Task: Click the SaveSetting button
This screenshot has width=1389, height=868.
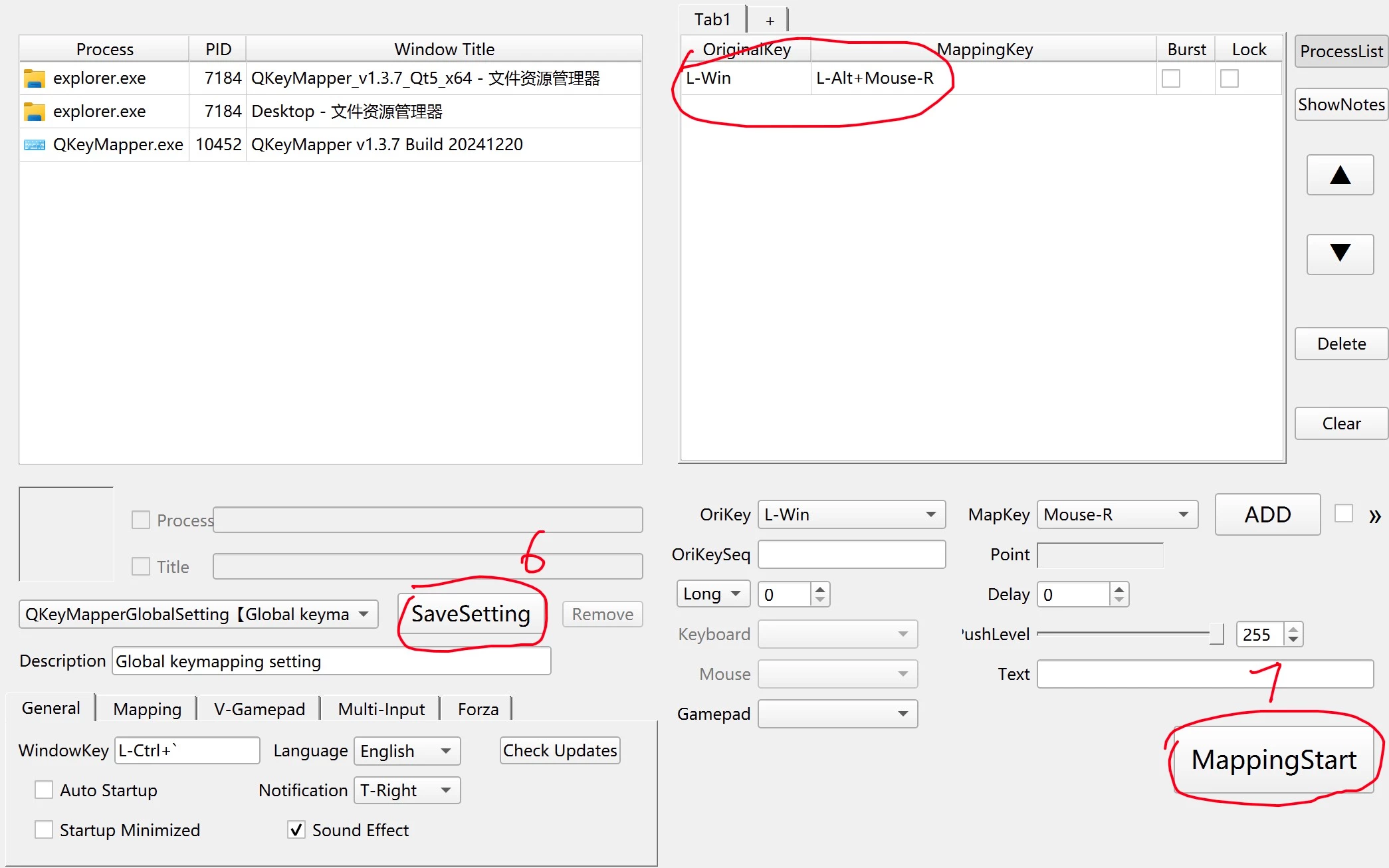Action: 471,613
